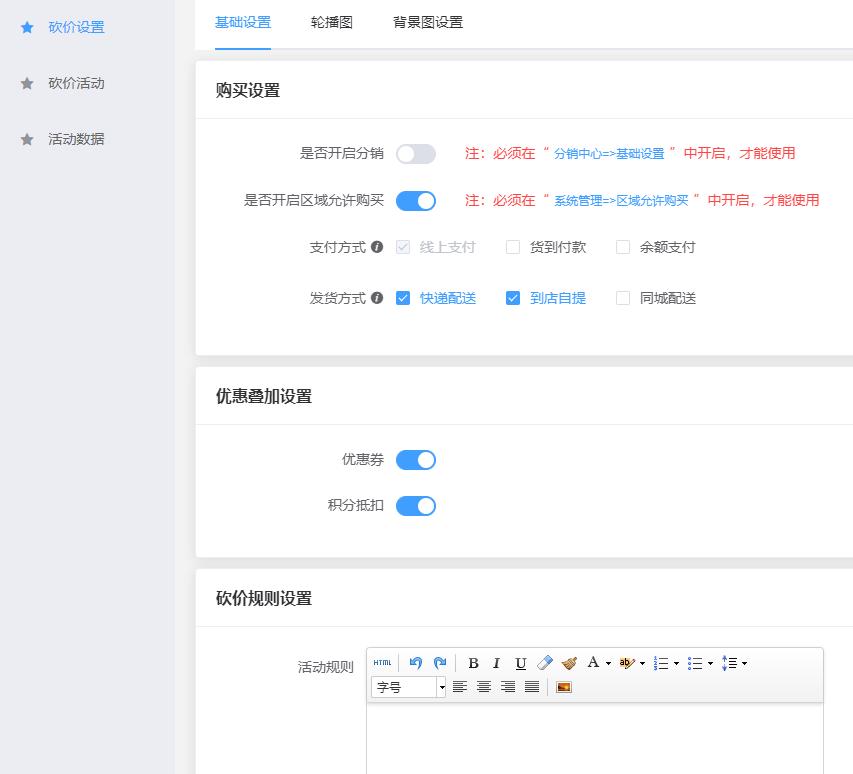
Task: Open 砍价活动 in sidebar
Action: coord(76,83)
